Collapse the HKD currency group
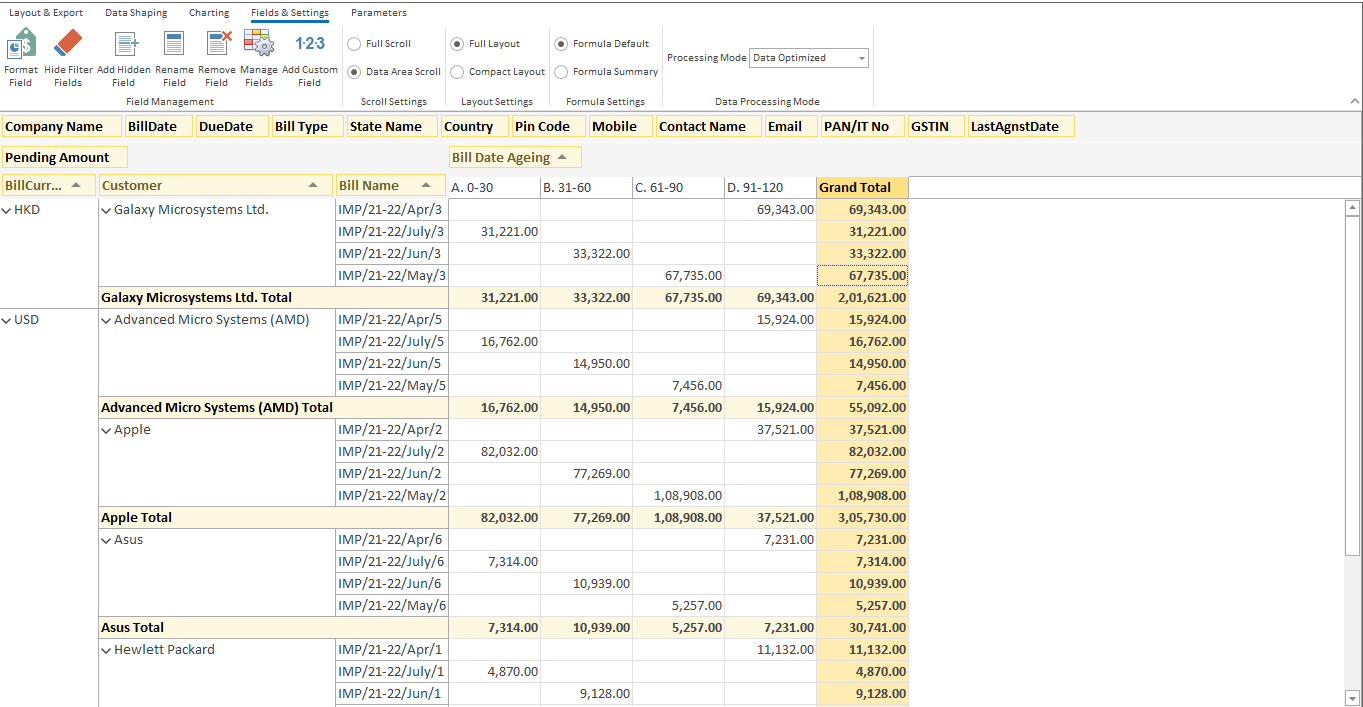 [7, 209]
